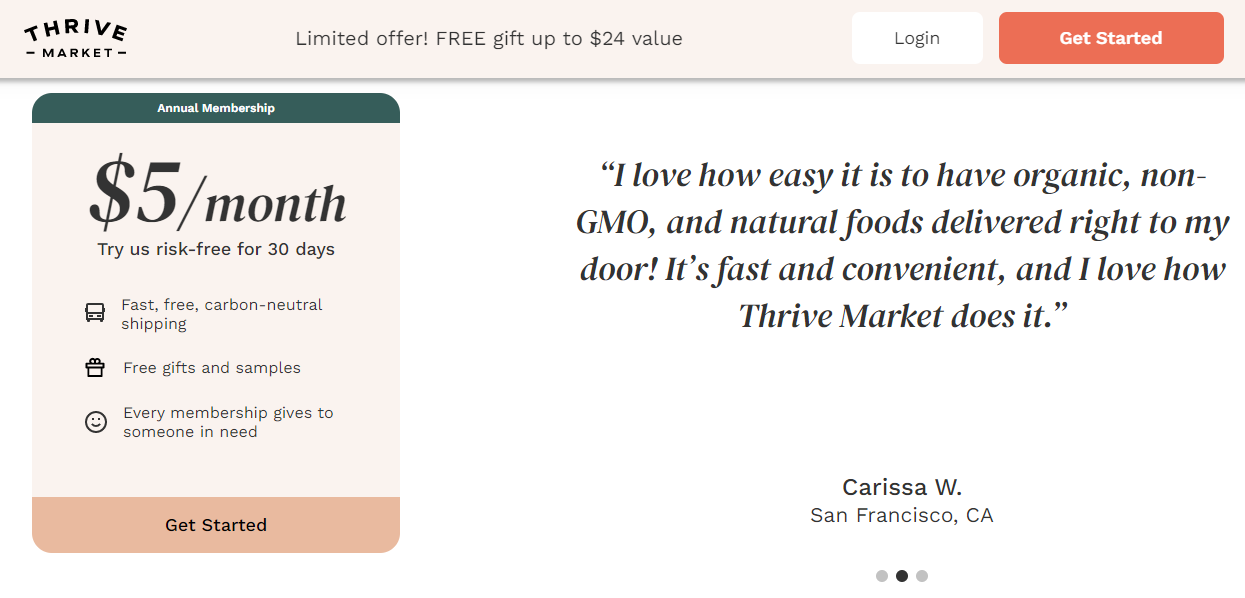Select the active middle carousel dot

pos(902,576)
